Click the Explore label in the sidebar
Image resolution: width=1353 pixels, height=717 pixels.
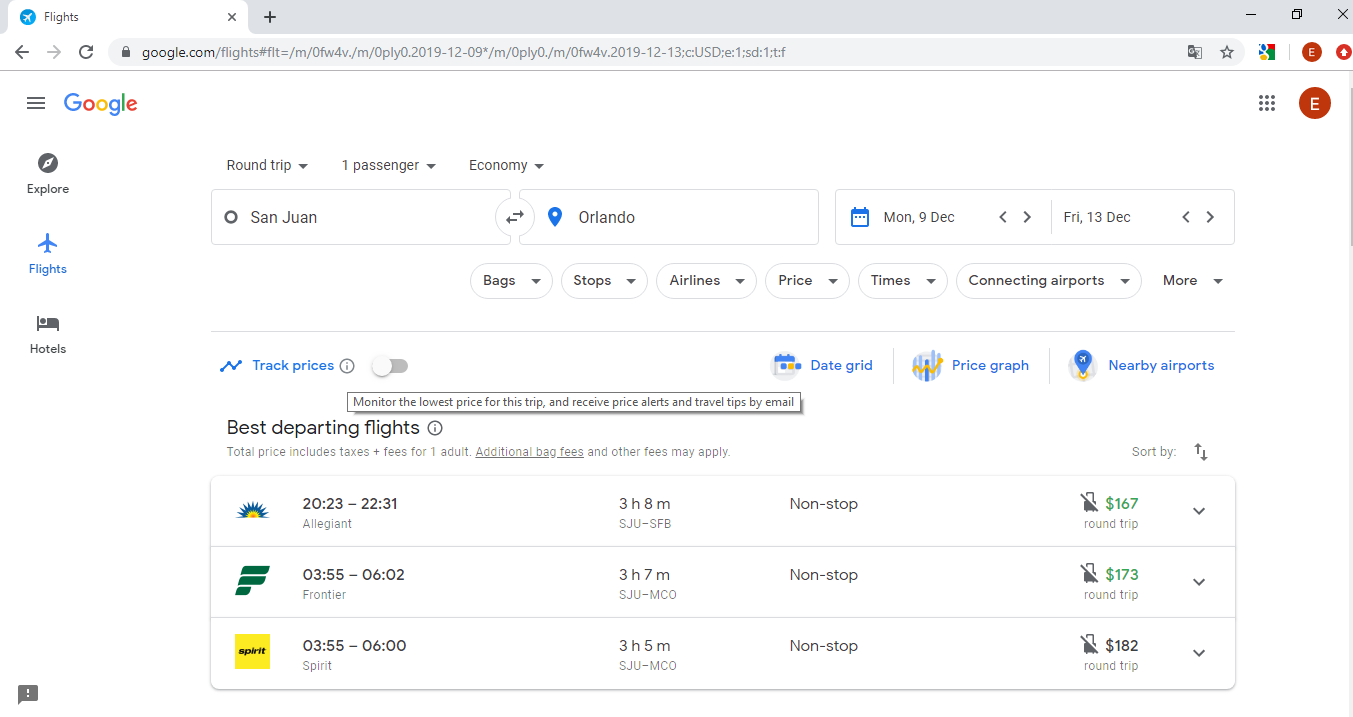48,189
